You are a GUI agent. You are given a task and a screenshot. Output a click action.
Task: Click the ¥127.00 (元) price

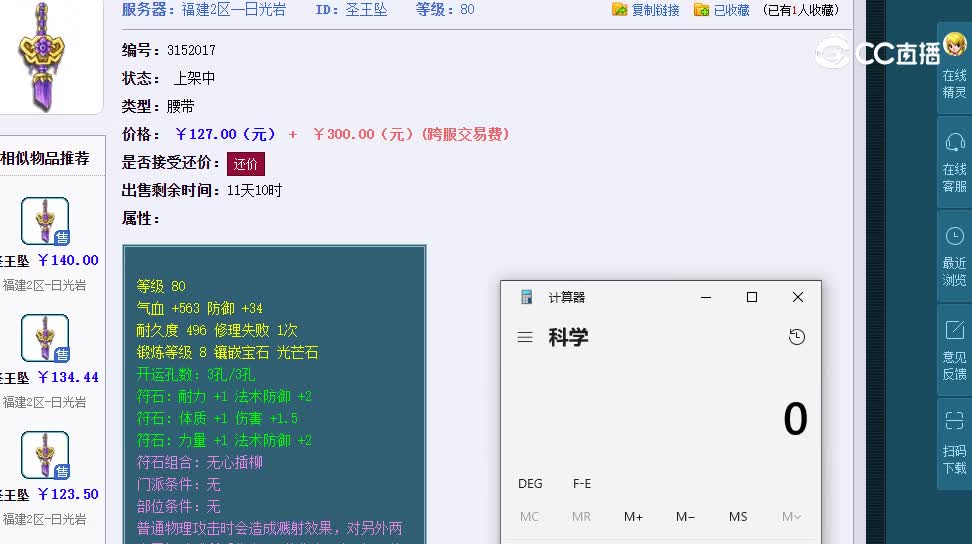point(225,134)
